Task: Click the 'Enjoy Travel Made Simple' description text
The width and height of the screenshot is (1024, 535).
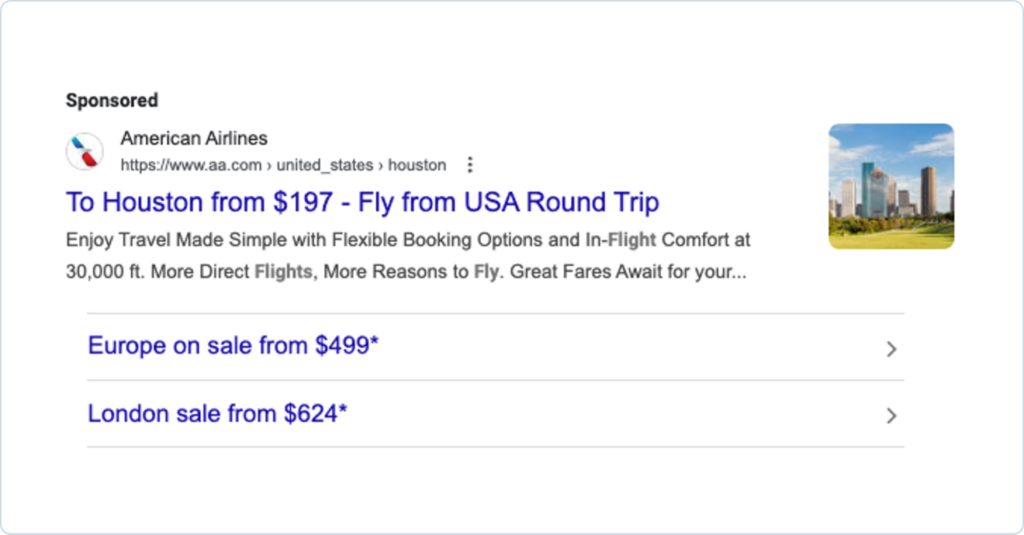Action: (159, 240)
